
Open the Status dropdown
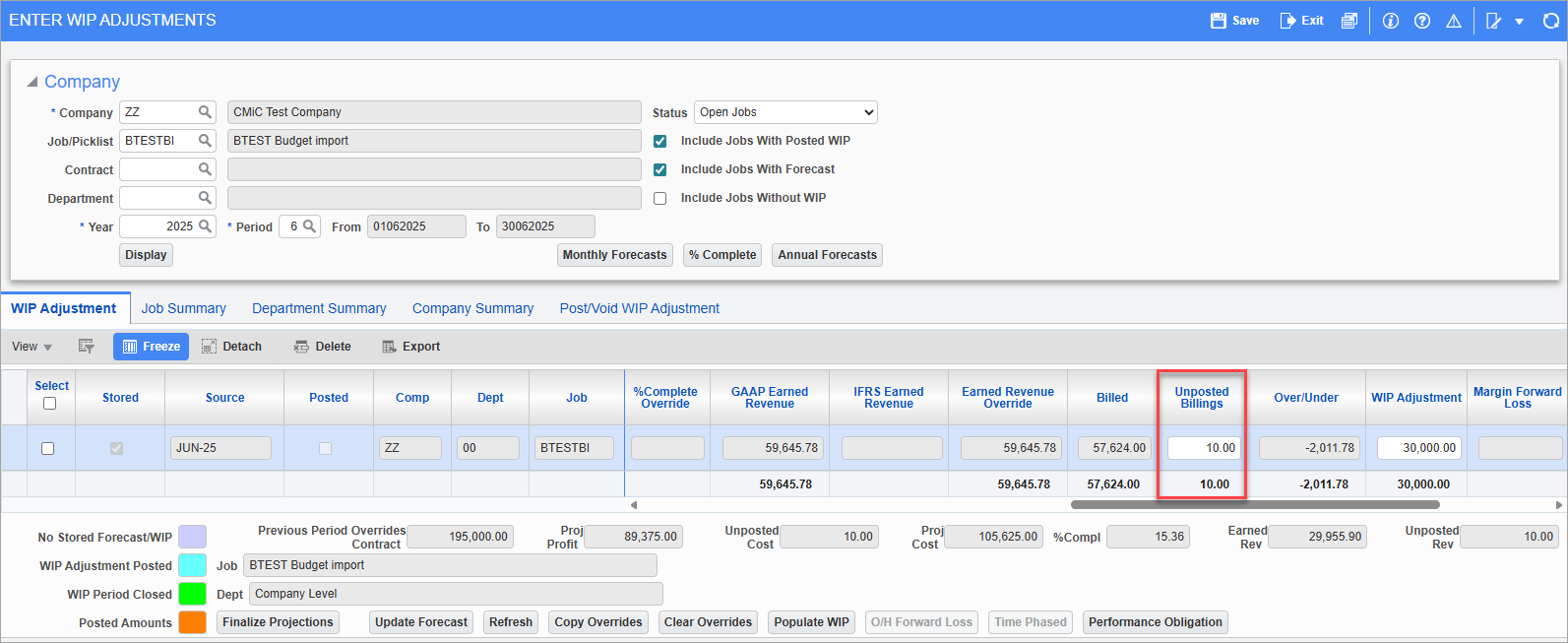[785, 112]
